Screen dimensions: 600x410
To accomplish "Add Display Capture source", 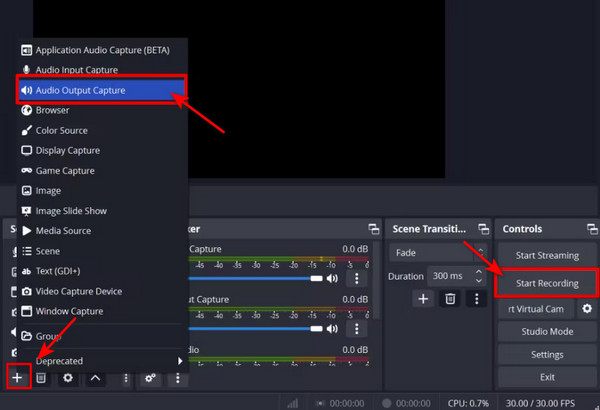I will 103,150.
